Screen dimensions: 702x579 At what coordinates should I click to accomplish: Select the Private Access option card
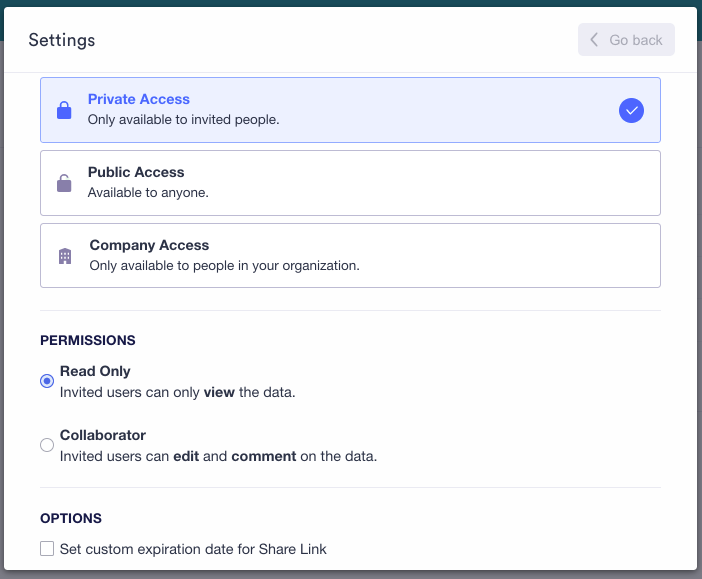(350, 110)
